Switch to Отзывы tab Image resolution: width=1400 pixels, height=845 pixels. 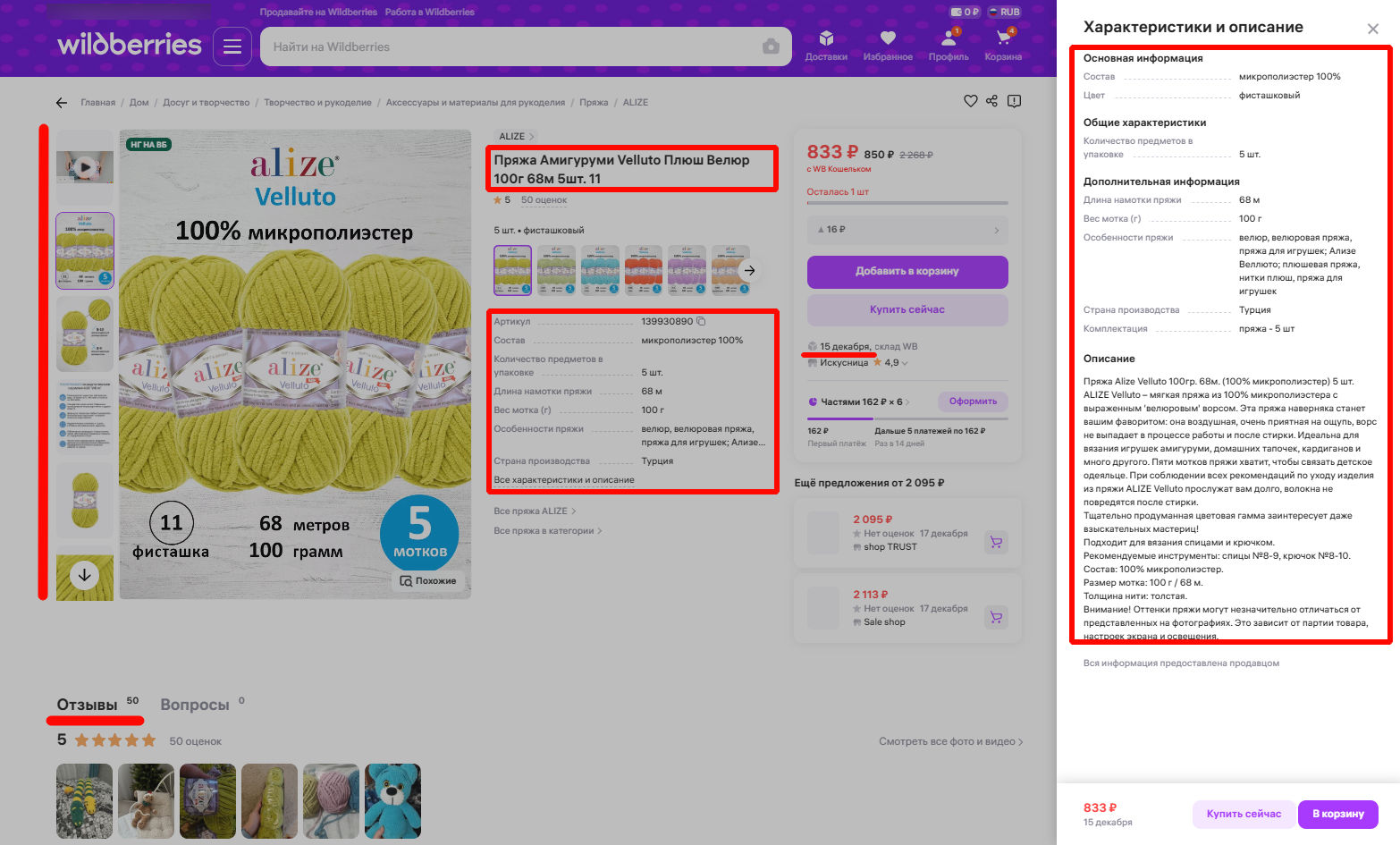(88, 705)
